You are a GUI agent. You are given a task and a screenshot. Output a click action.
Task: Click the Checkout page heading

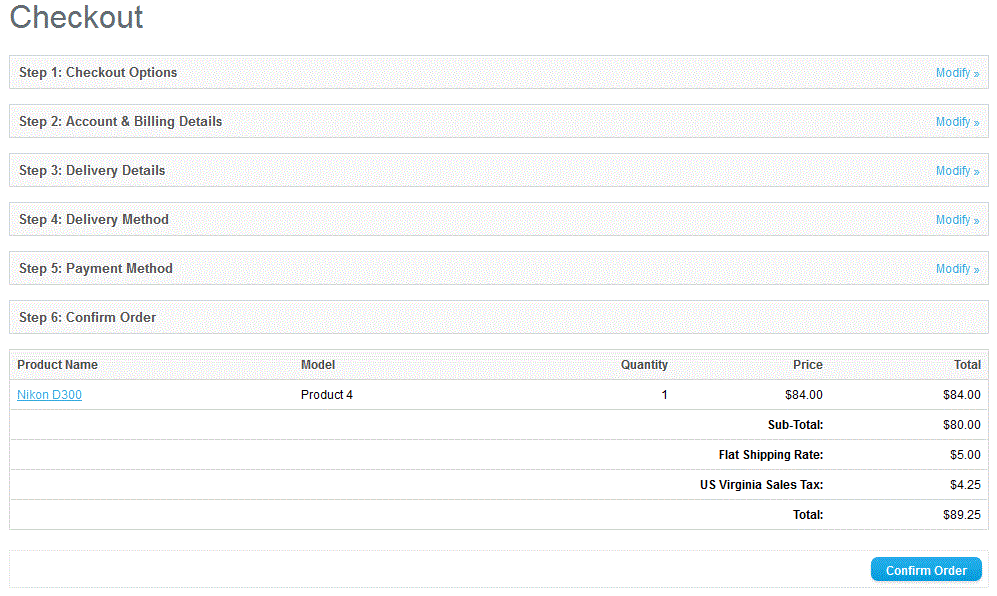pyautogui.click(x=76, y=18)
